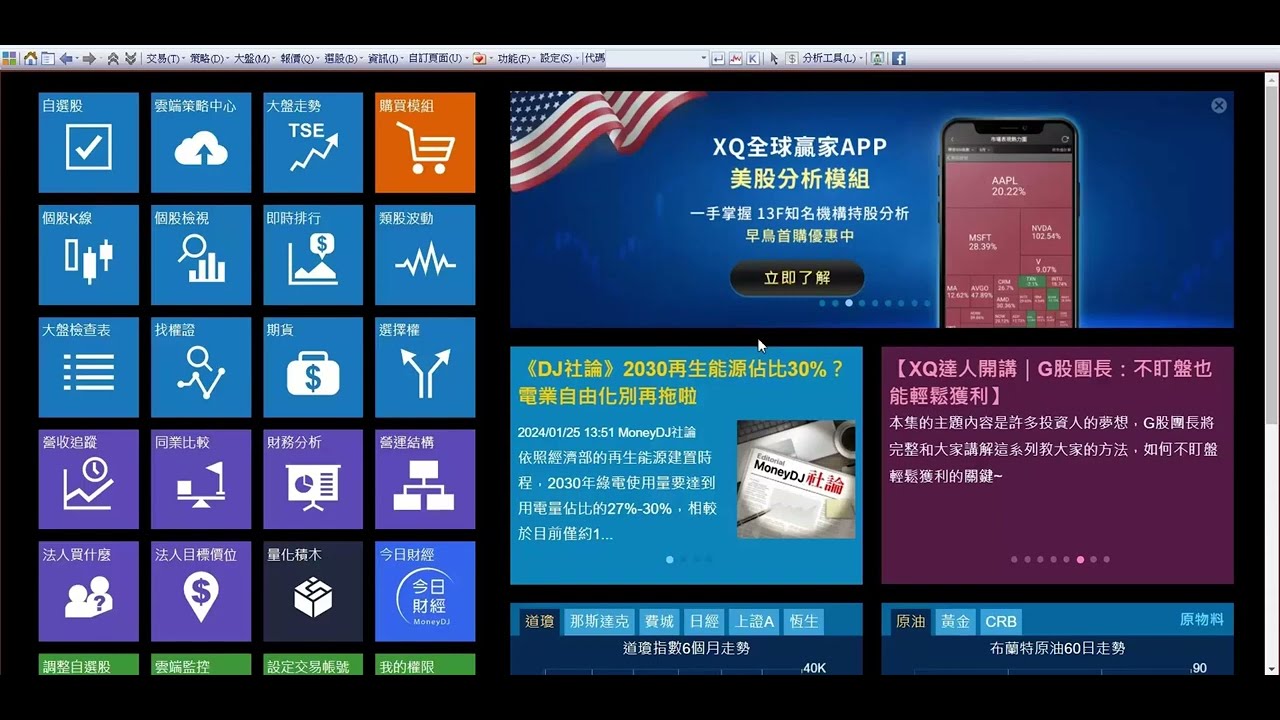The width and height of the screenshot is (1280, 720).
Task: Open the 大盤檢查表 list tile
Action: pyautogui.click(x=88, y=367)
